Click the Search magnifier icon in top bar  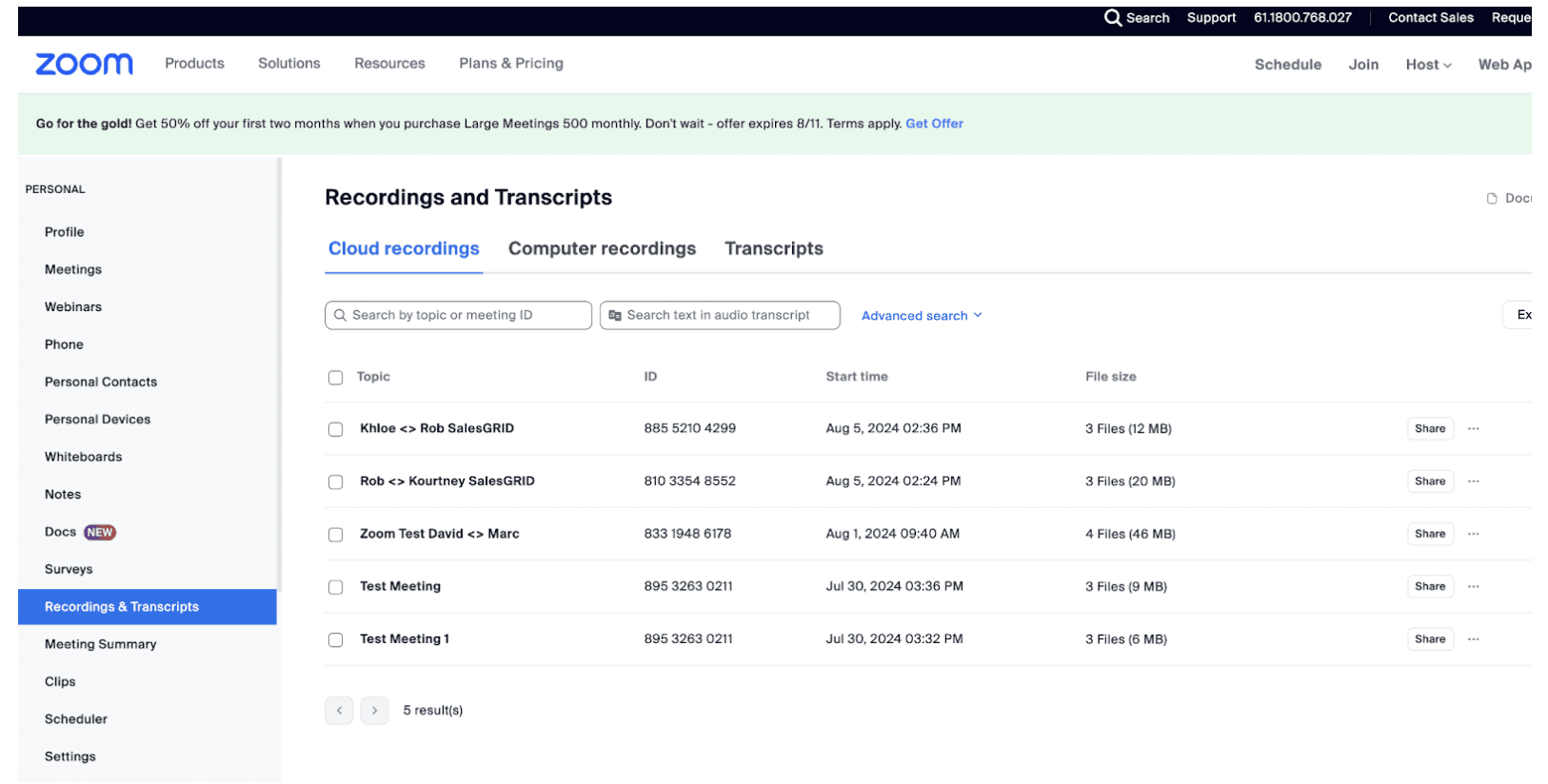(1112, 18)
